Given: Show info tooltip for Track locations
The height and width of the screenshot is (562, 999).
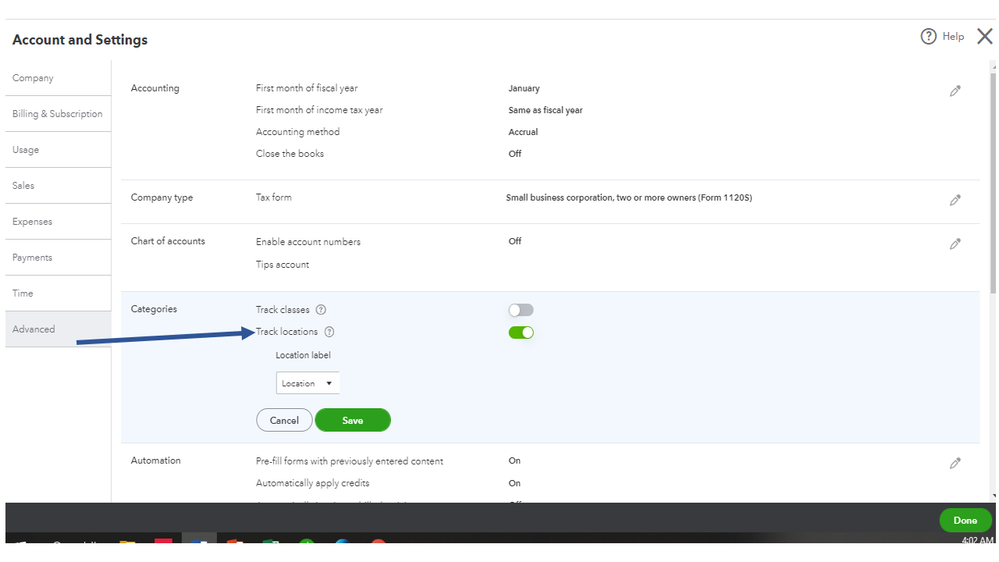Looking at the screenshot, I should tap(329, 332).
